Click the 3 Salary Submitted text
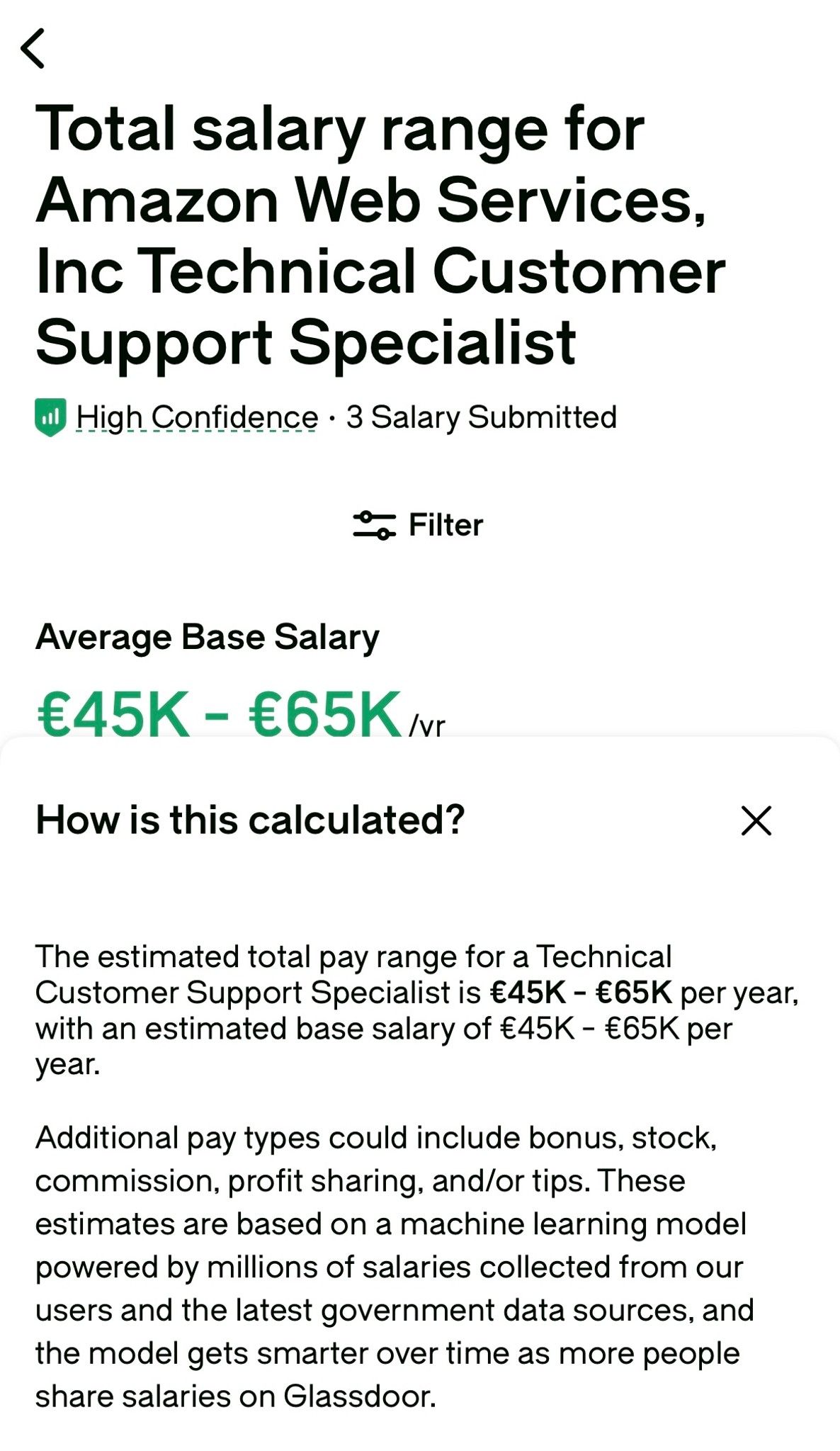The width and height of the screenshot is (840, 1451). [x=481, y=417]
